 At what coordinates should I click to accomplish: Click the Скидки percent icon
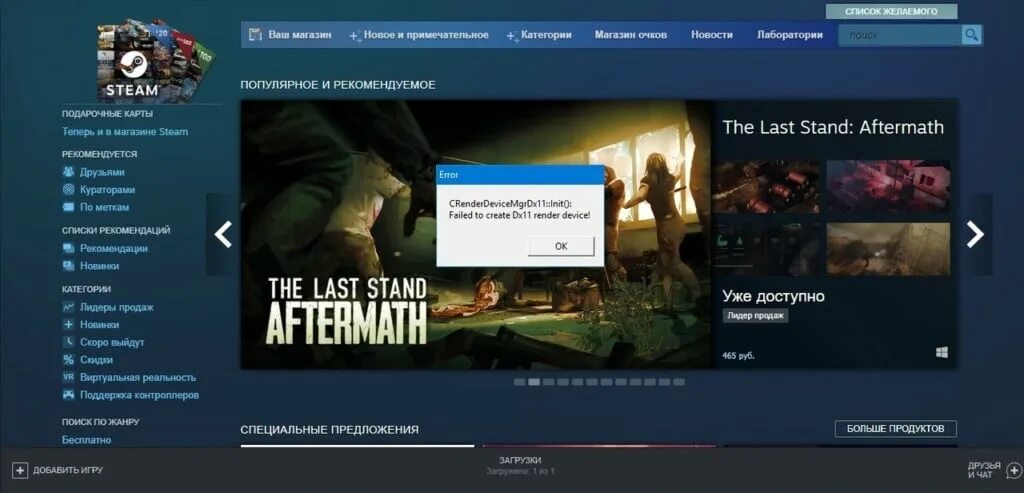coord(69,359)
